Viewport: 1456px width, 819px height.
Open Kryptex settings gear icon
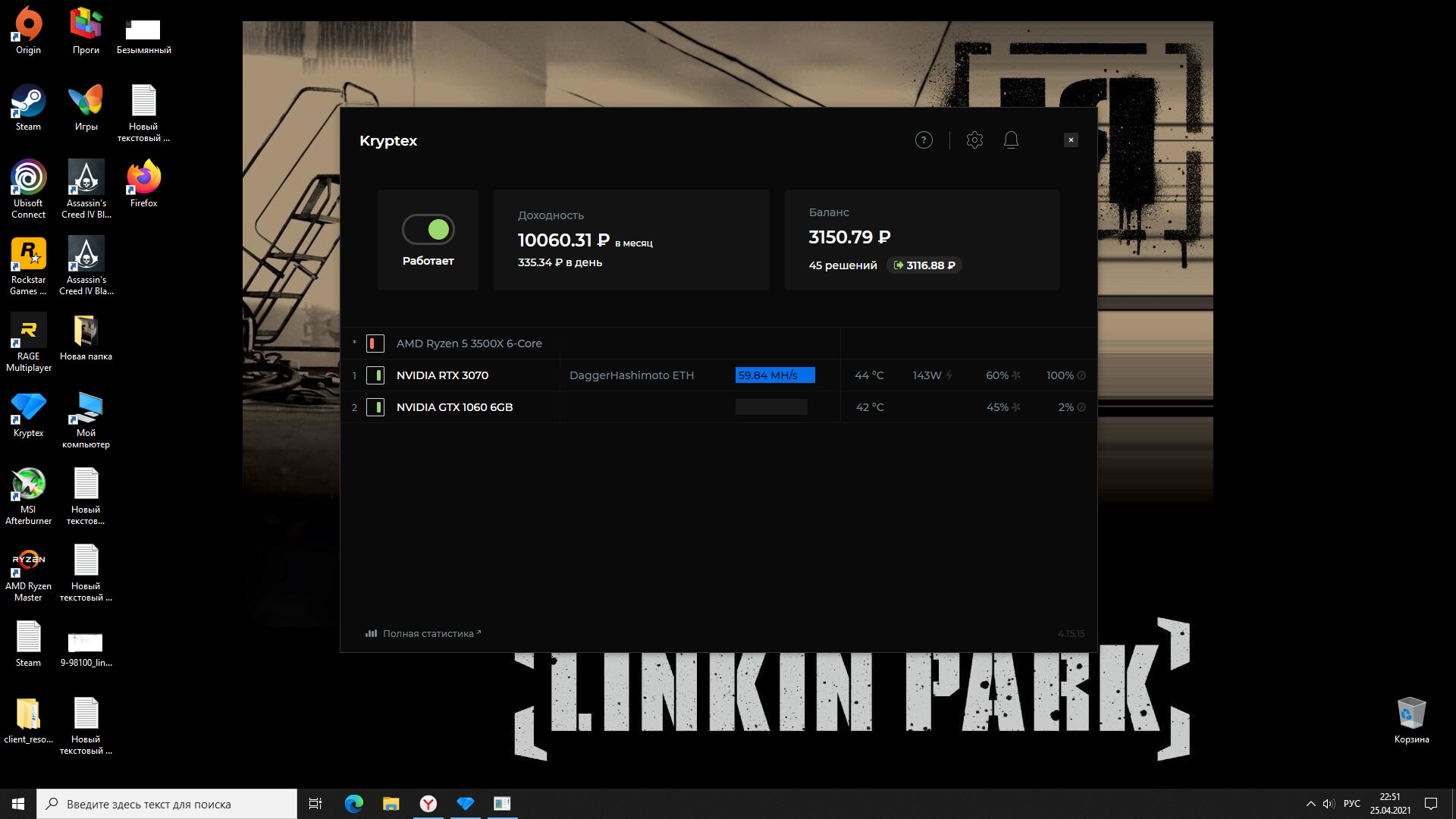(974, 140)
